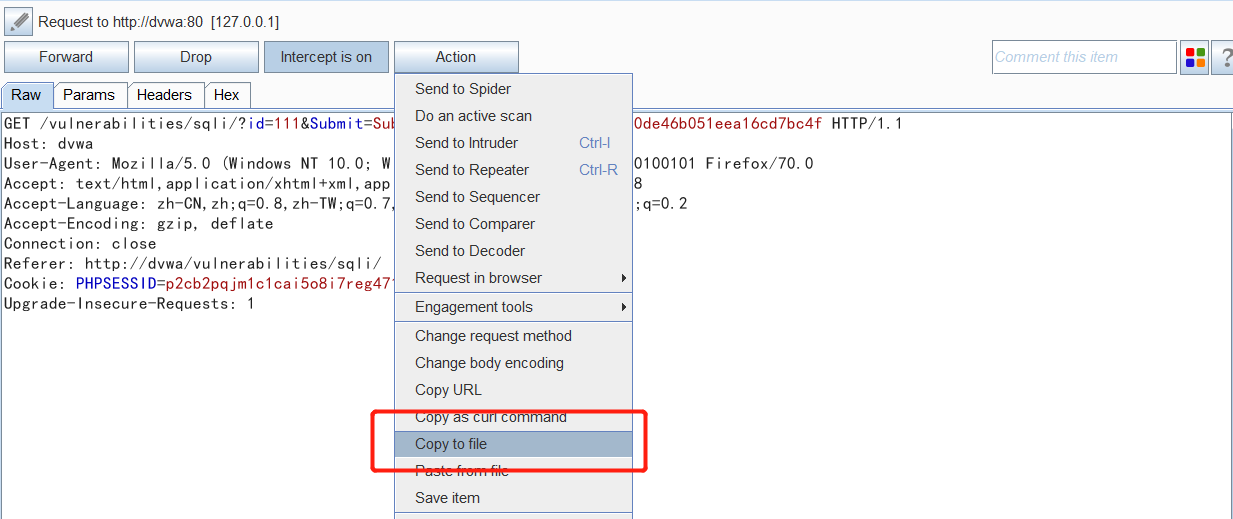Click the Host: dvwa header line
1233x519 pixels.
point(48,144)
